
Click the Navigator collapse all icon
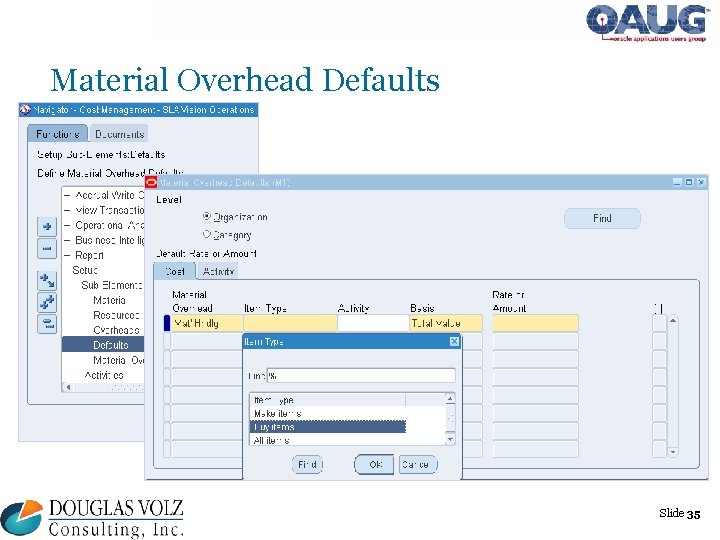pyautogui.click(x=47, y=324)
